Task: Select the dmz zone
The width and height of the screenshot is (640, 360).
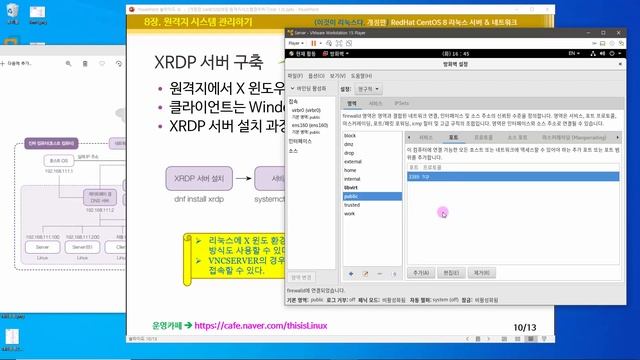Action: [372, 144]
